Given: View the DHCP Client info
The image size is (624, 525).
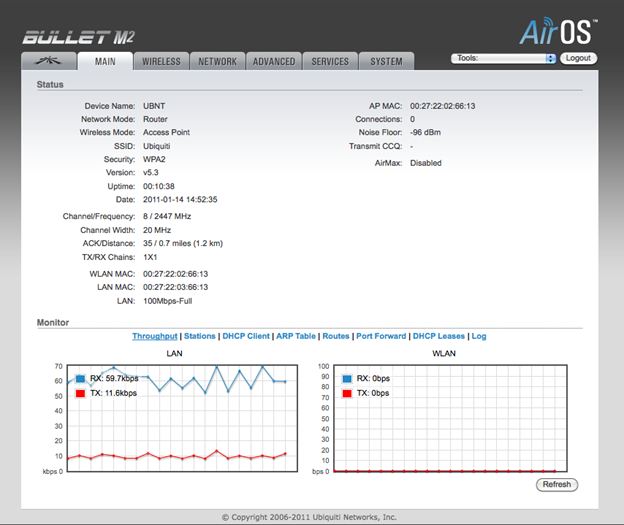Looking at the screenshot, I should (246, 336).
